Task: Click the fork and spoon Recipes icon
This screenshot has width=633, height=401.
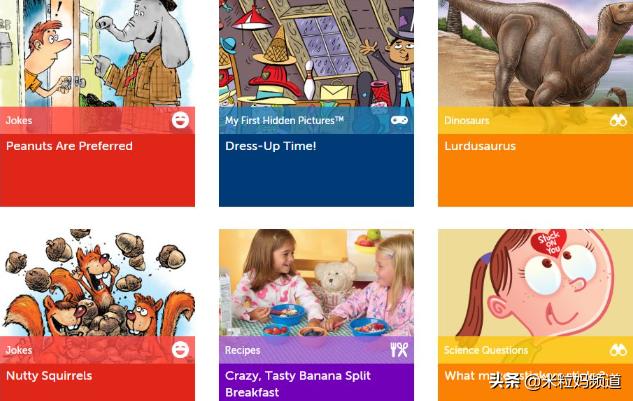Action: (399, 350)
